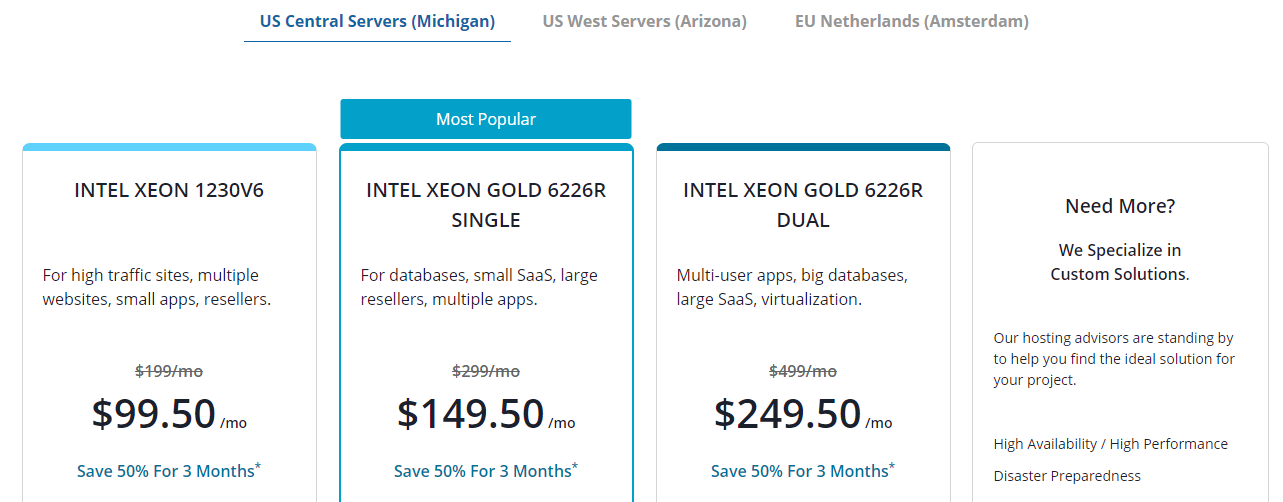Click Save 50% link under $99.50 plan
This screenshot has width=1283, height=502.
tap(166, 471)
